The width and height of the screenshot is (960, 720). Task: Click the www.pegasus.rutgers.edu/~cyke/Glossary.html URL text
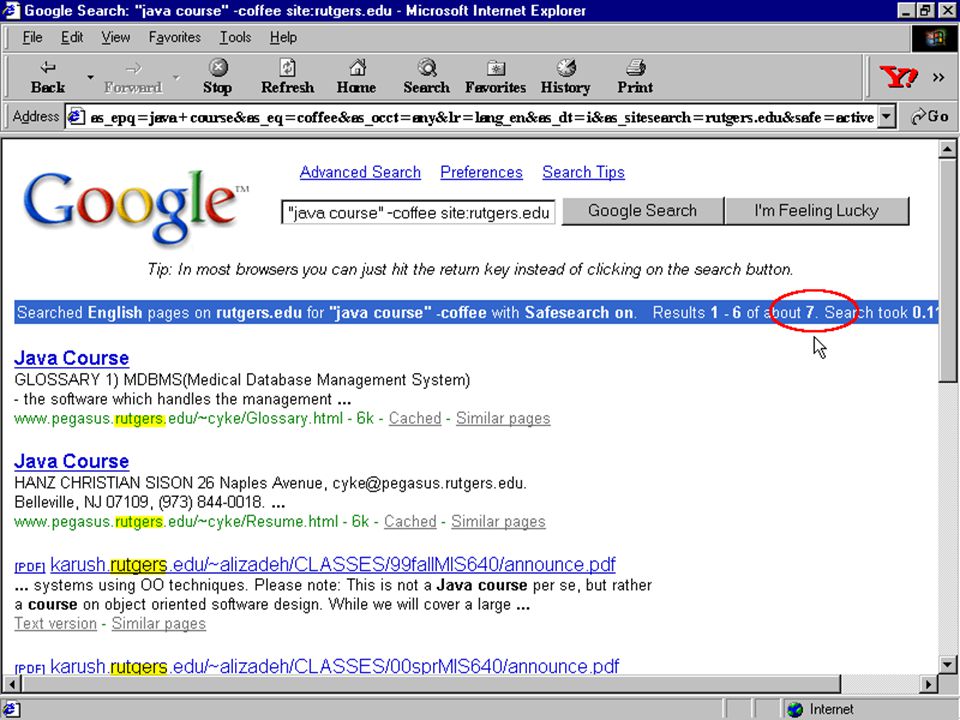point(179,418)
